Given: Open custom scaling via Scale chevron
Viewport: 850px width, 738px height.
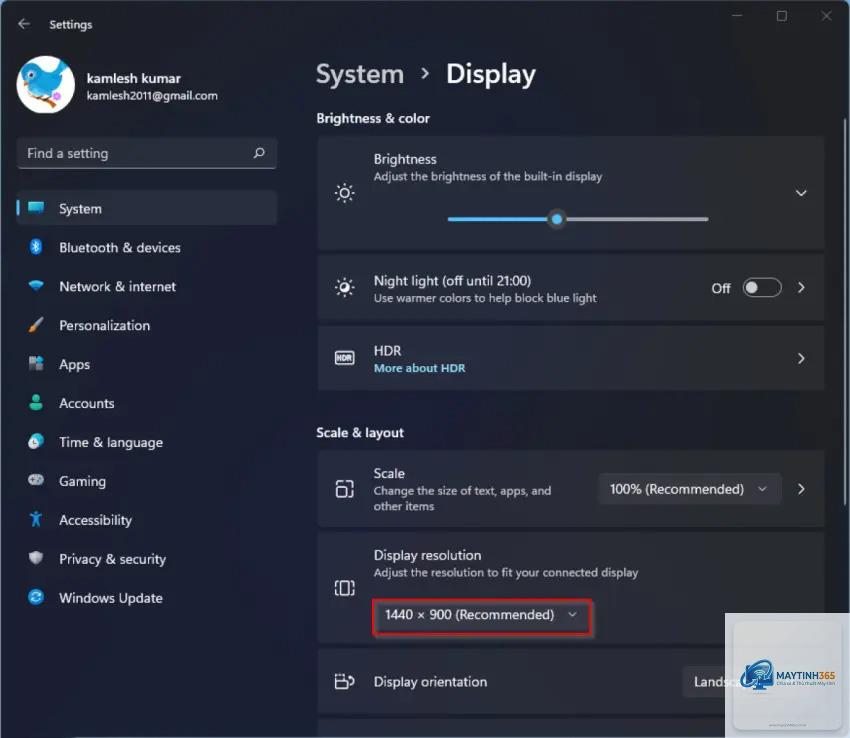Looking at the screenshot, I should pos(801,489).
